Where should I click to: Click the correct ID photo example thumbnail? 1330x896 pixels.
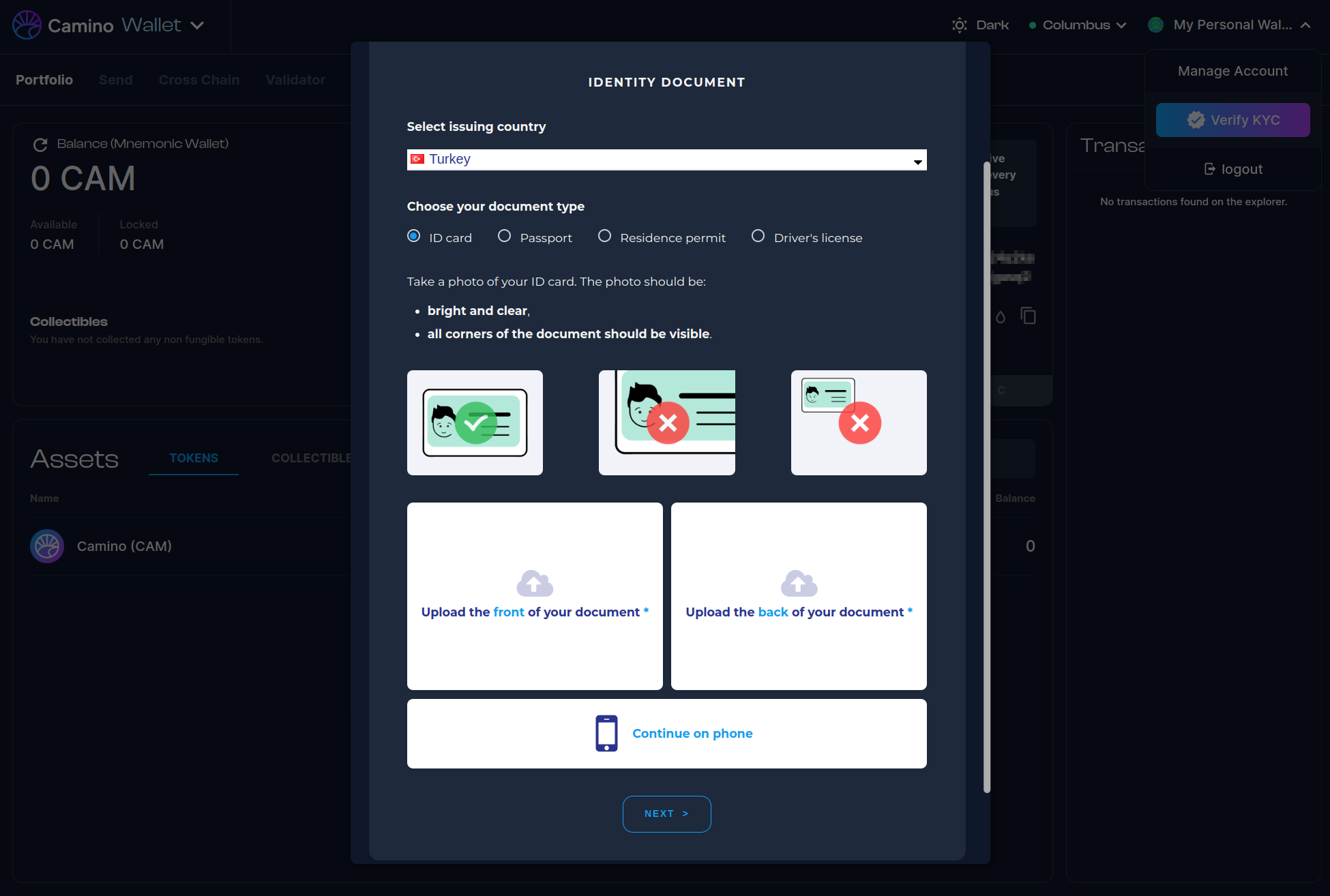point(475,423)
